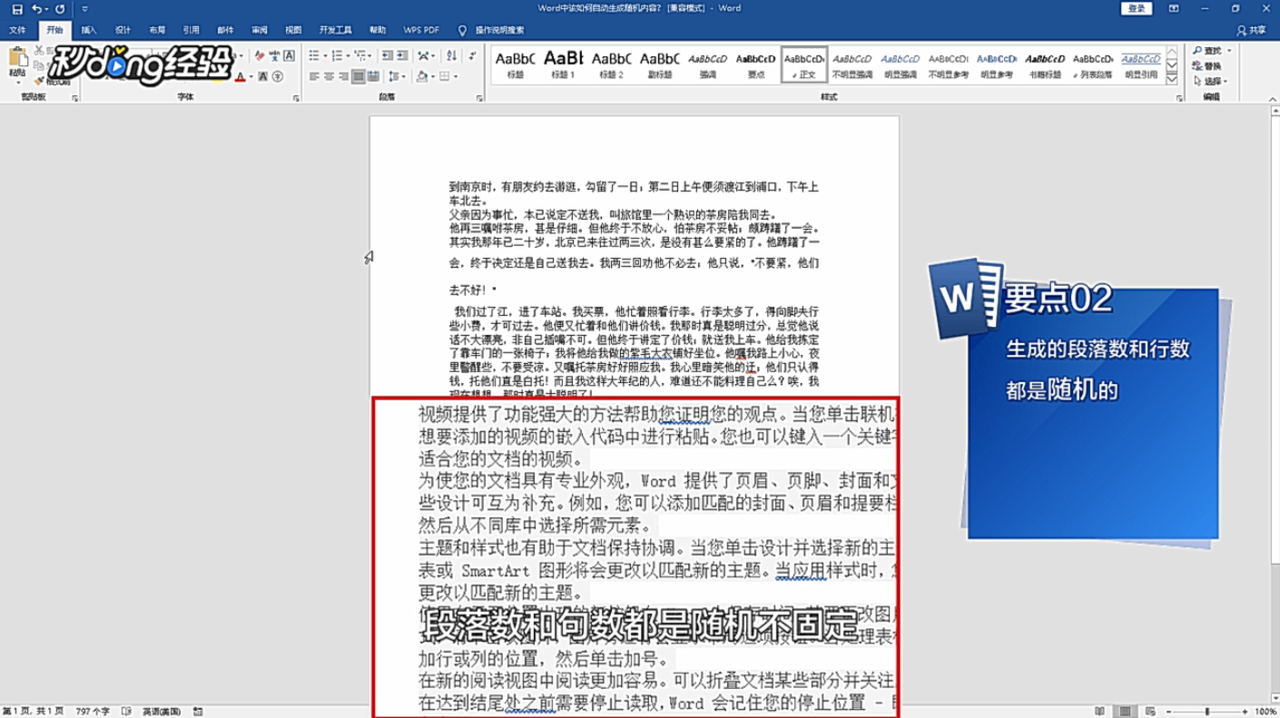This screenshot has width=1280, height=718.
Task: Apply the 书籍标题 style
Action: (x=1044, y=63)
